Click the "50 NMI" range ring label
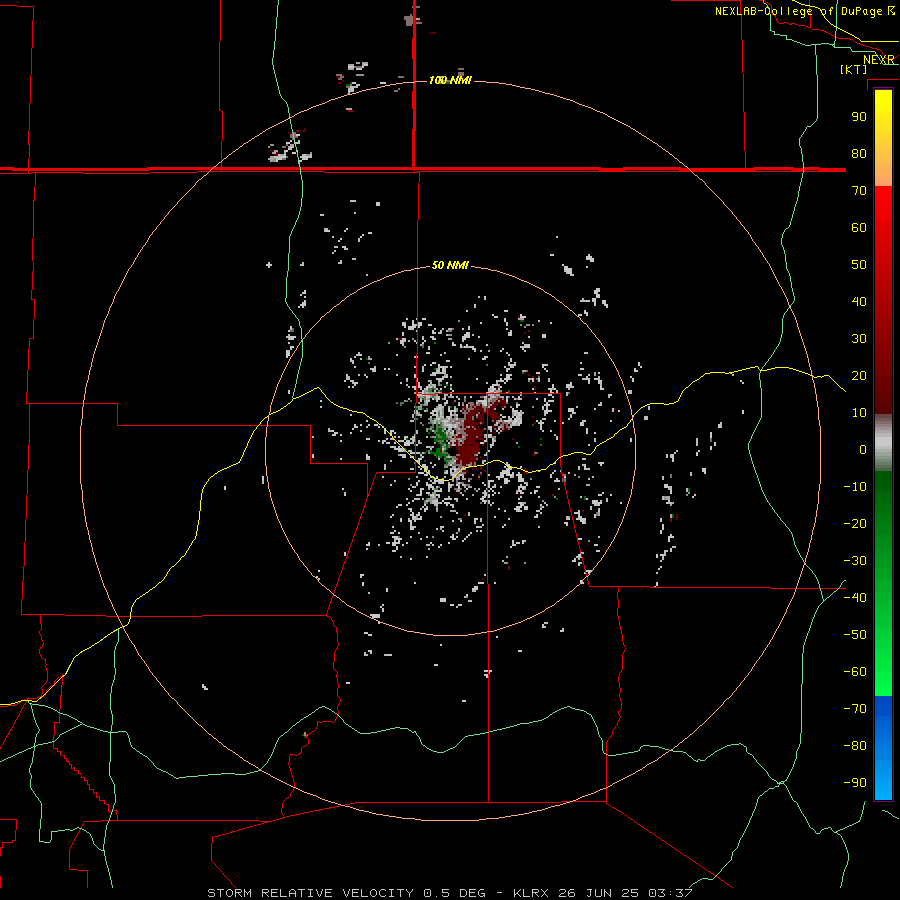The image size is (900, 900). pos(450,265)
